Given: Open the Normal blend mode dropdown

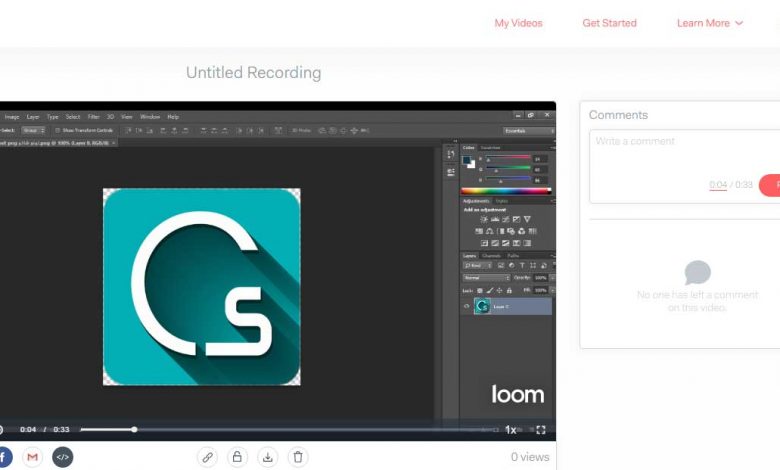Looking at the screenshot, I should click(x=487, y=278).
